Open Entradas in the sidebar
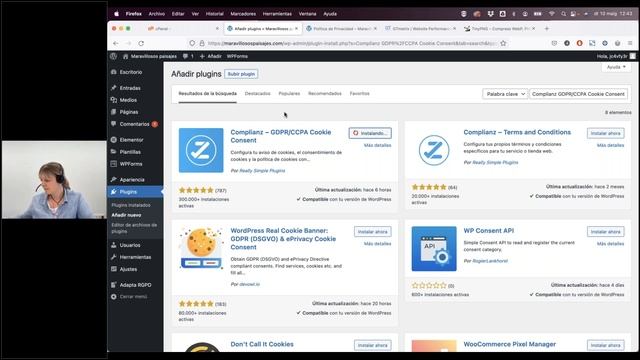 click(x=130, y=88)
